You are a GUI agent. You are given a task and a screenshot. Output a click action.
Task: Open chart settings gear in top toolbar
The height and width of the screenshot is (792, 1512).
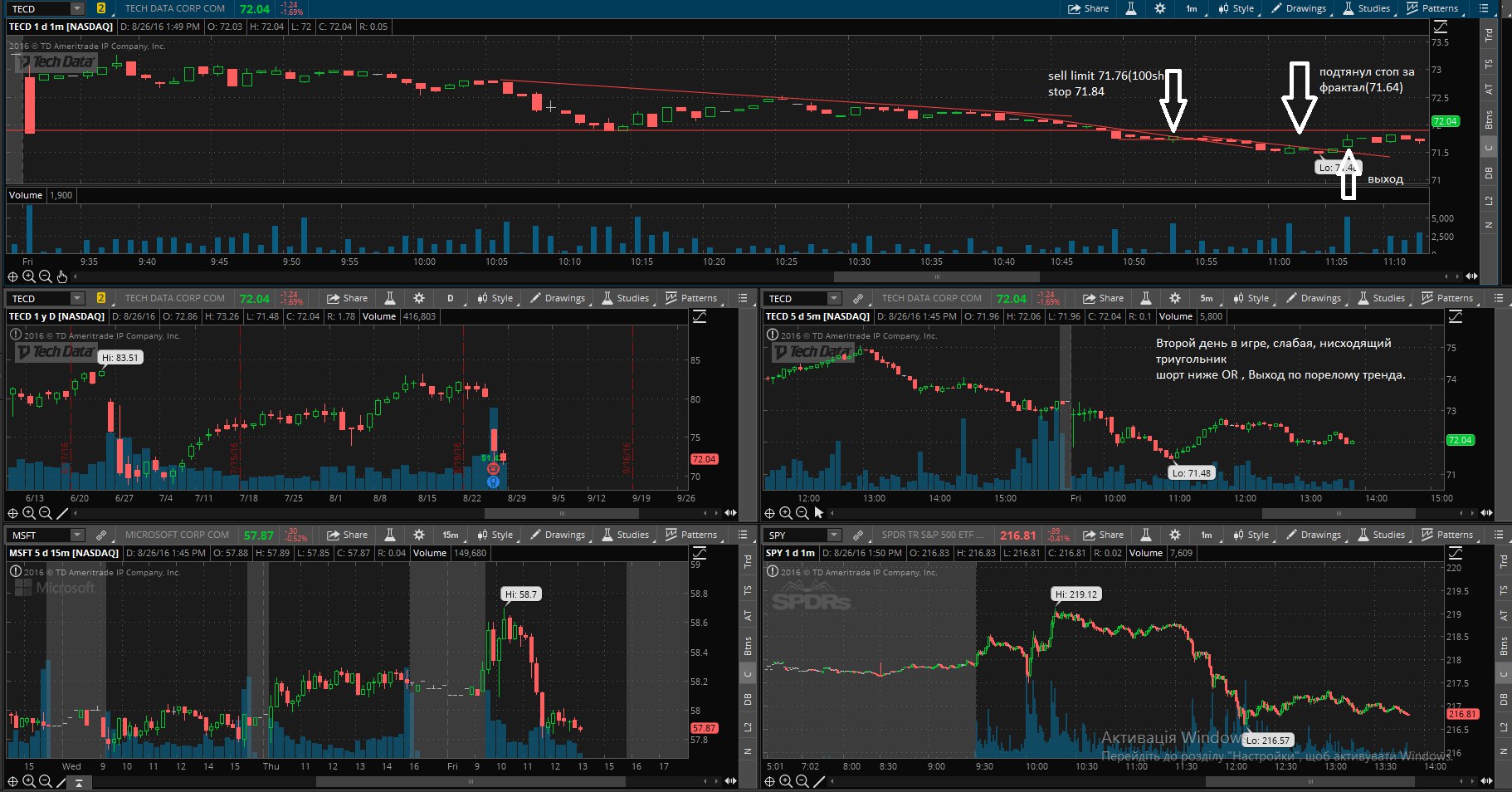click(x=1160, y=8)
